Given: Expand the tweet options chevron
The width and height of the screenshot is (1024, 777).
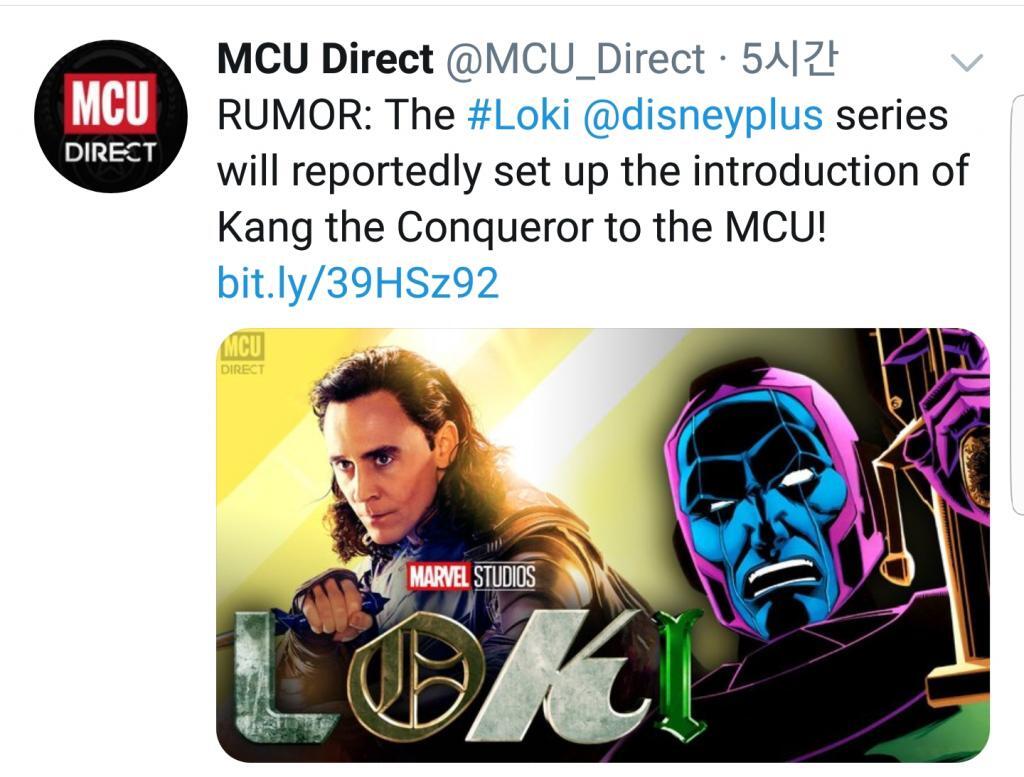Looking at the screenshot, I should [x=966, y=64].
